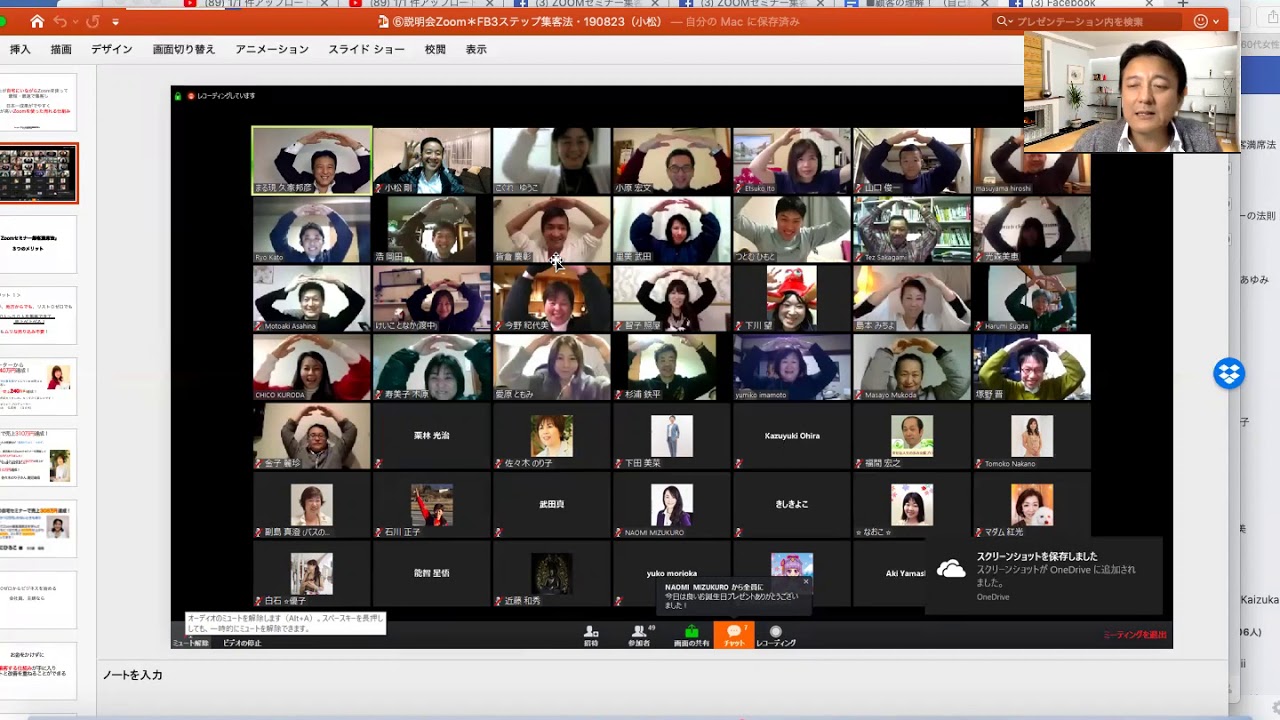Click the OneDrive screenshot saved notification

pos(1044,576)
